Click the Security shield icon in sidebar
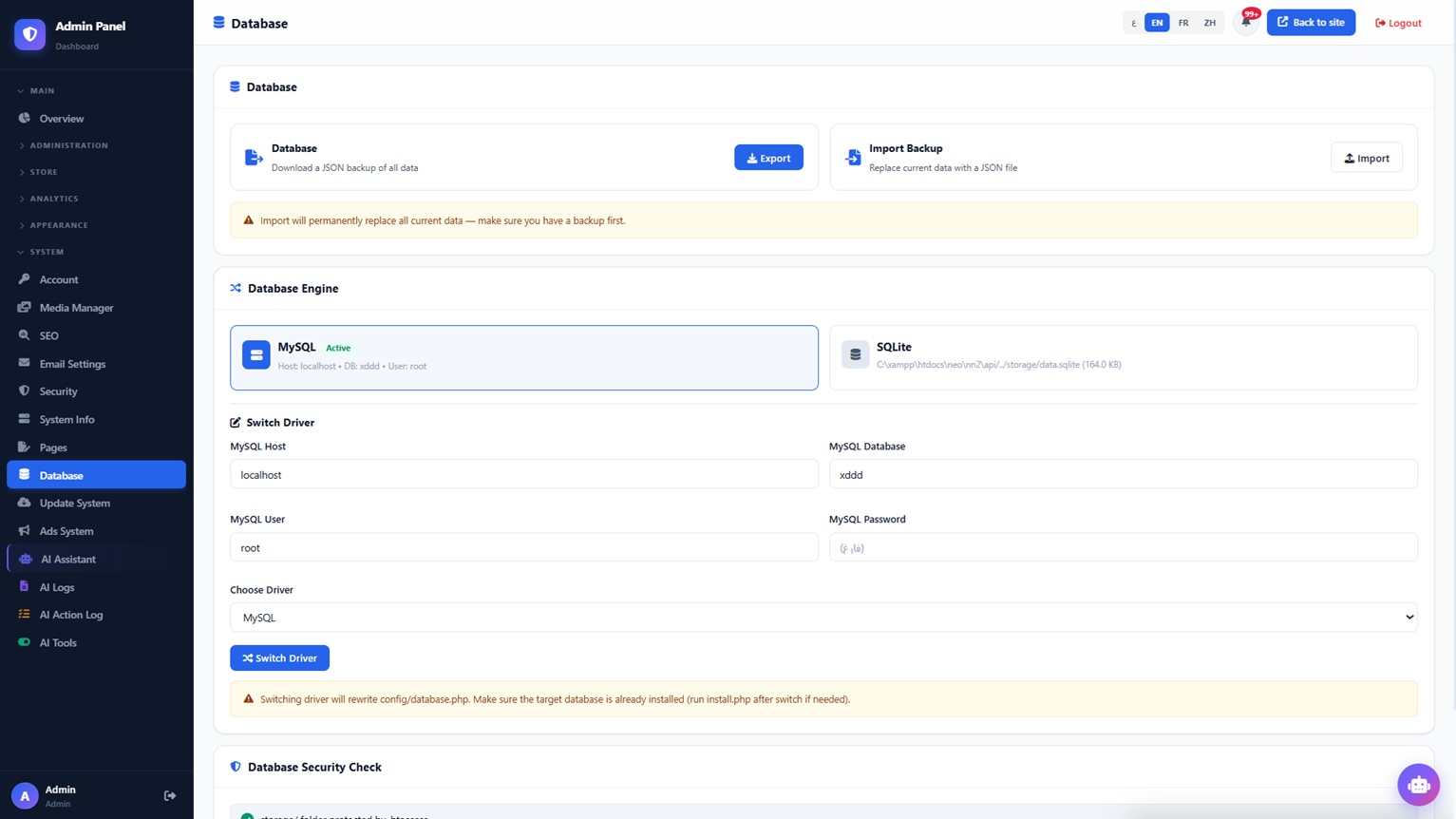The width and height of the screenshot is (1456, 819). pyautogui.click(x=25, y=390)
